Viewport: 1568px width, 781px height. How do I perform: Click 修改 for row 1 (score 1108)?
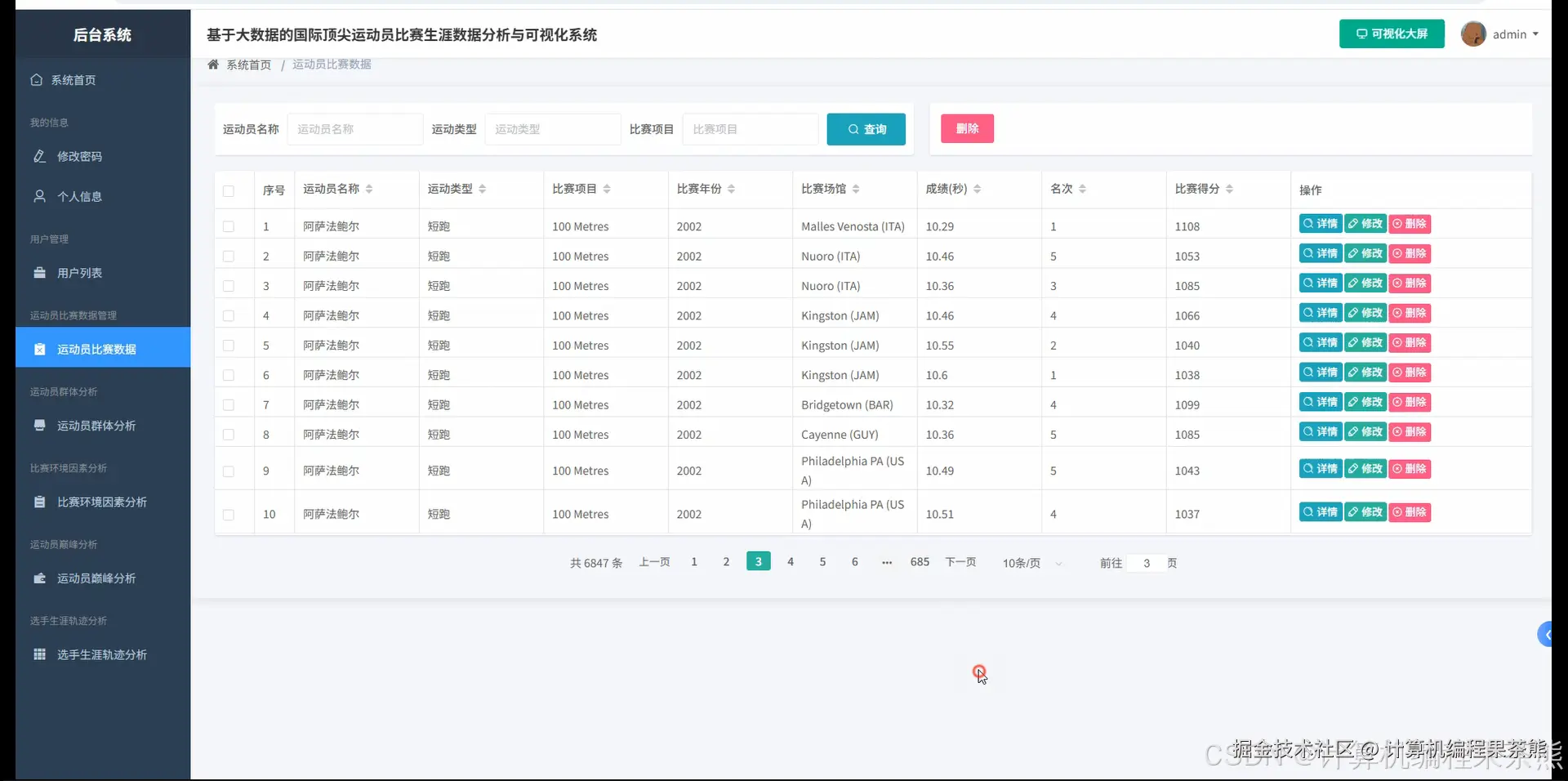tap(1365, 224)
